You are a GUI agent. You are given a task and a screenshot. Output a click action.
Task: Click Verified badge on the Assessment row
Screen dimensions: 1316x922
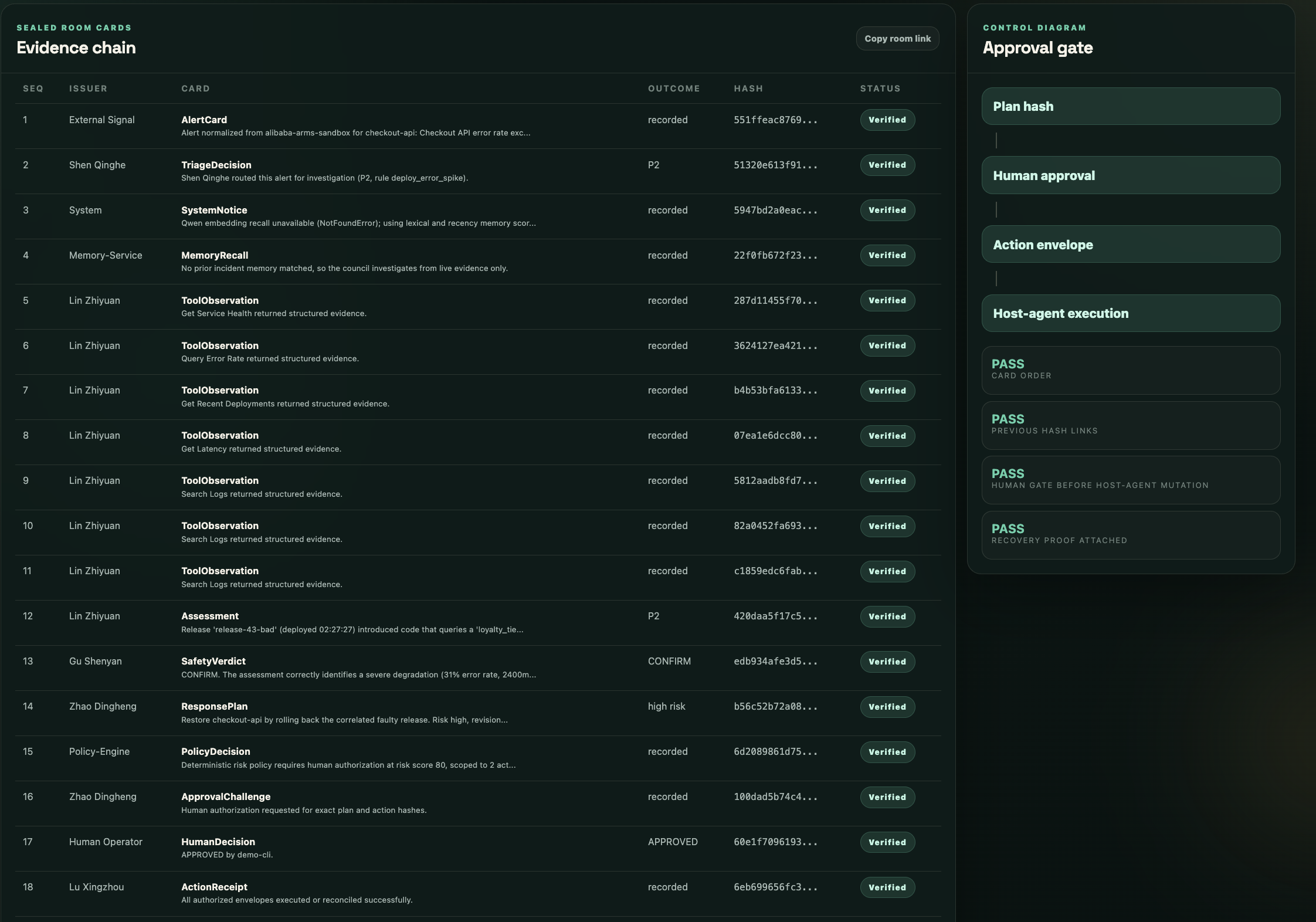[887, 616]
